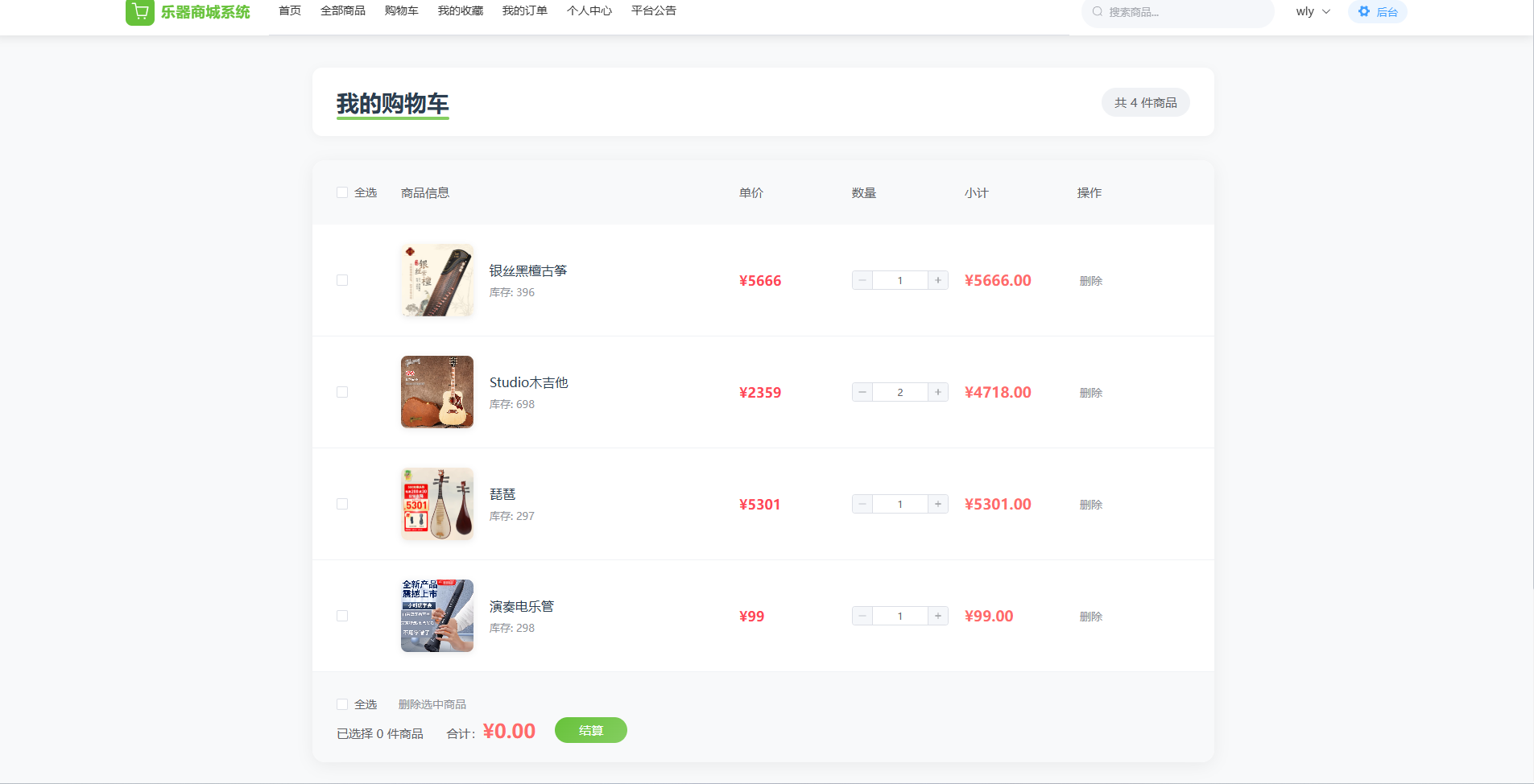Expand the wly user dropdown

(1313, 12)
